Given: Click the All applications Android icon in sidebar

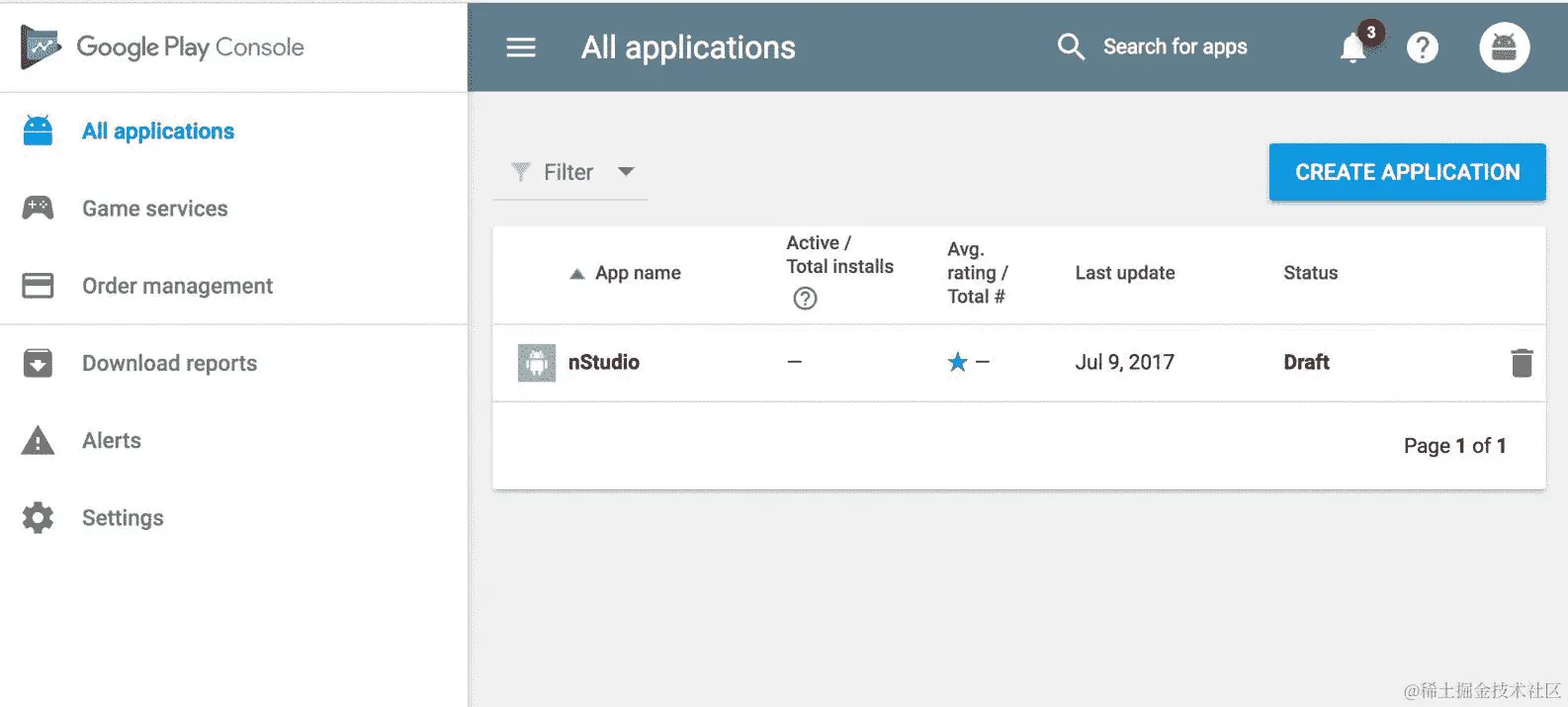Looking at the screenshot, I should coord(38,131).
